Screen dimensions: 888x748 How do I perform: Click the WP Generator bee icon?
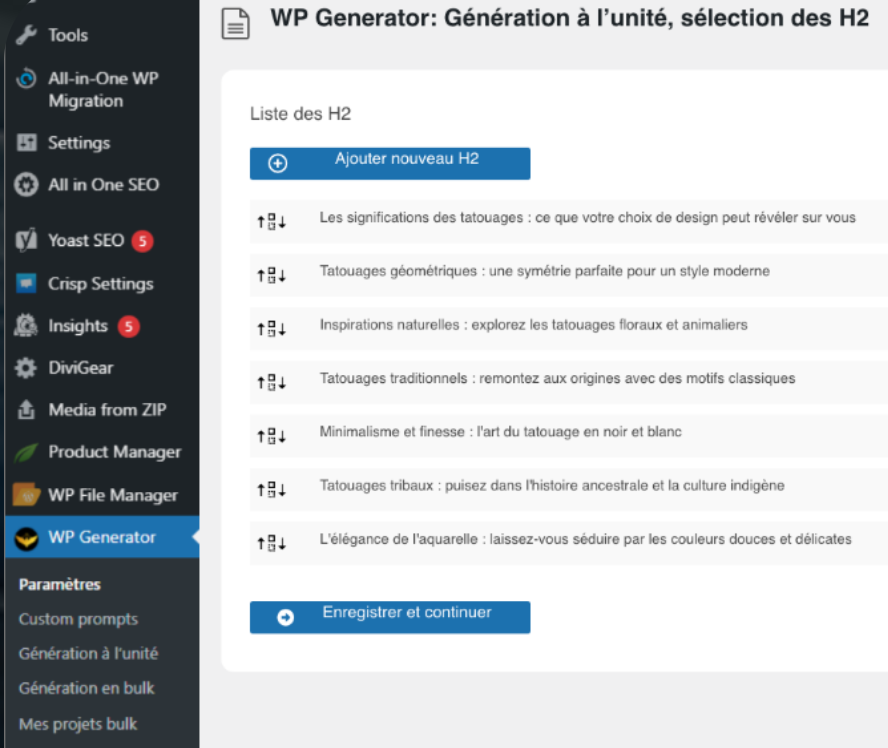coord(26,538)
